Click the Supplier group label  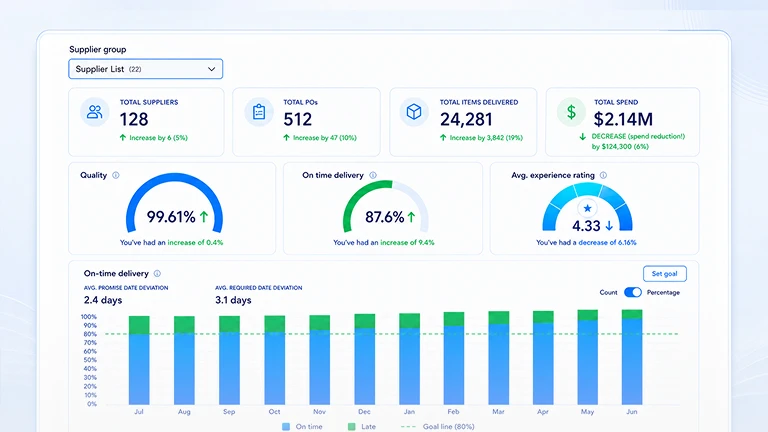pyautogui.click(x=97, y=49)
